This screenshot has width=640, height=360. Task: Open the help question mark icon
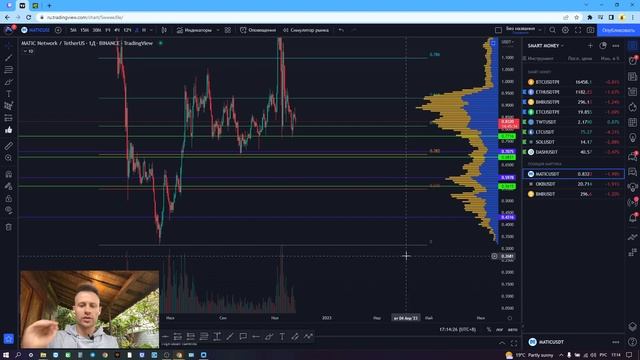[633, 342]
